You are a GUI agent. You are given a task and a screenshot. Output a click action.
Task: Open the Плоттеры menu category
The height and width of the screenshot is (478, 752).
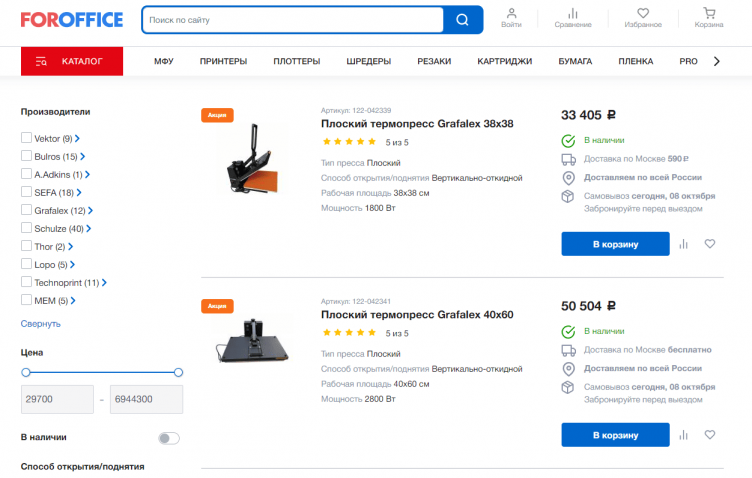[x=297, y=61]
